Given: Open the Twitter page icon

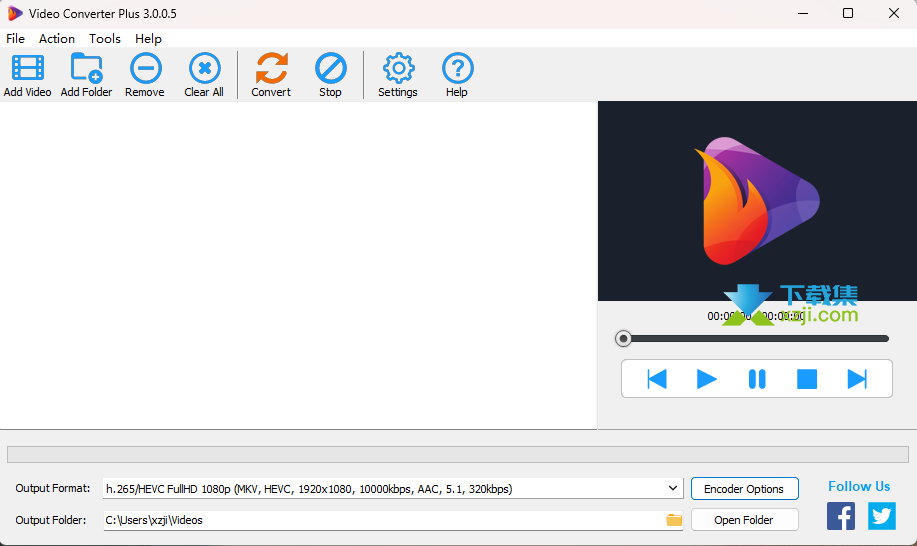Looking at the screenshot, I should click(x=881, y=516).
